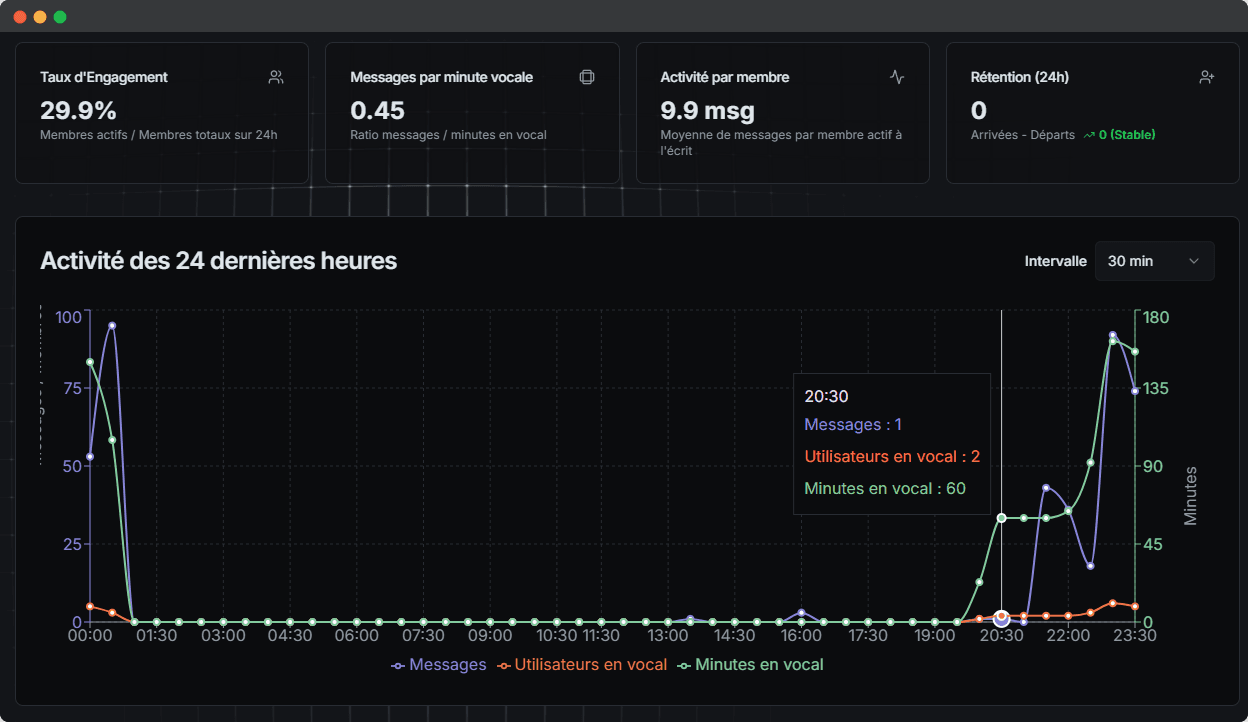
Task: Click the red close window button
Action: coord(20,17)
